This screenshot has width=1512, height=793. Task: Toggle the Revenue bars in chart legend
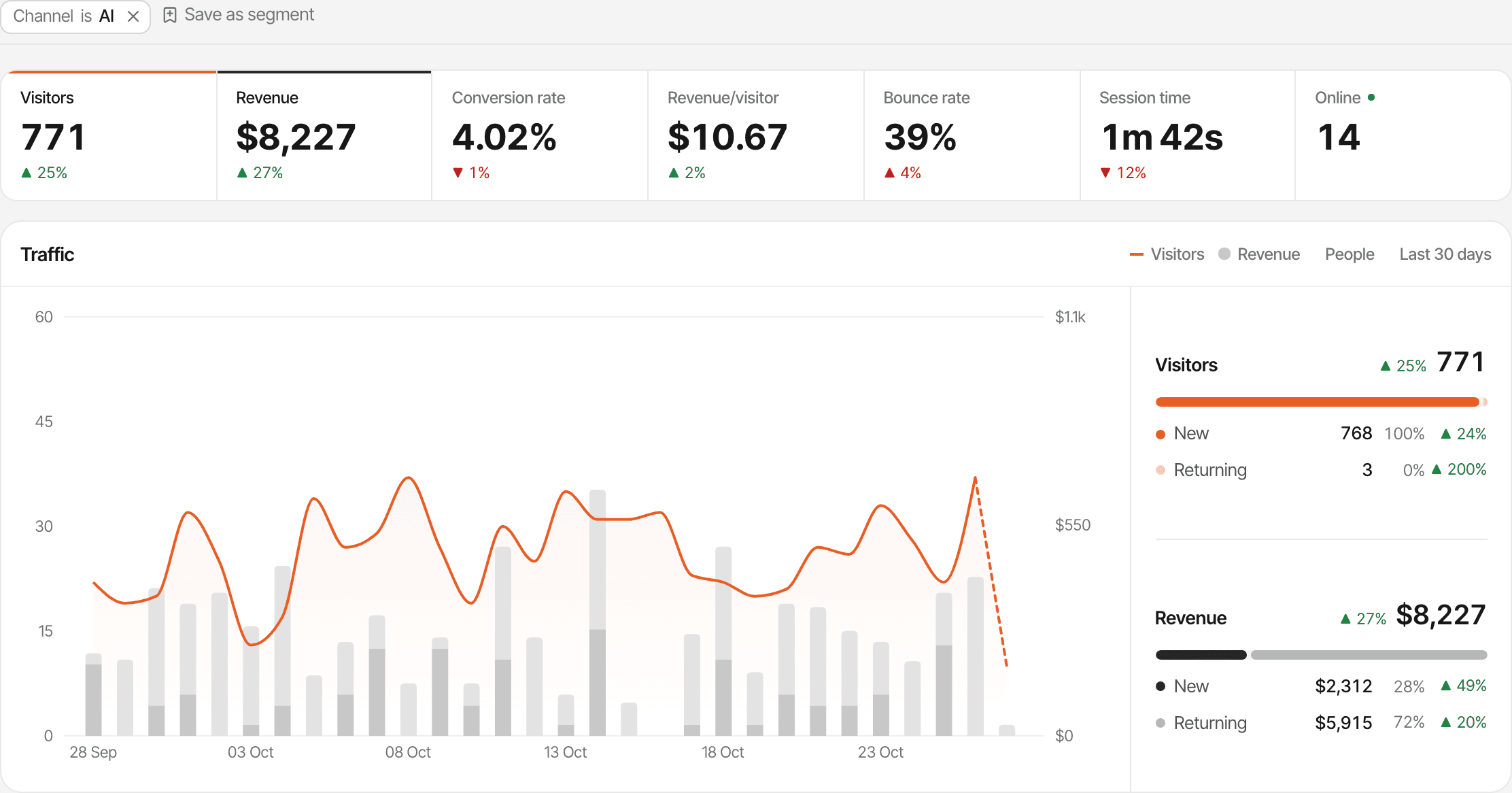1259,254
